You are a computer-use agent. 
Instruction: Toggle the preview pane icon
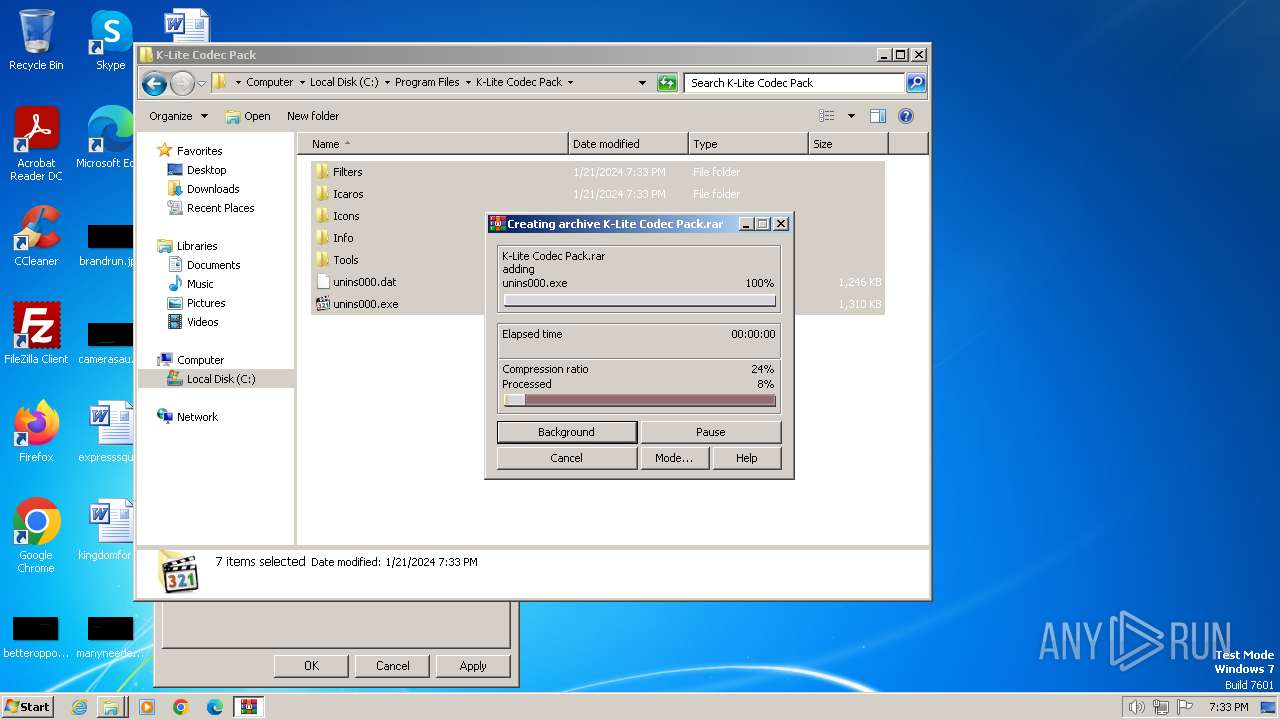[x=877, y=116]
